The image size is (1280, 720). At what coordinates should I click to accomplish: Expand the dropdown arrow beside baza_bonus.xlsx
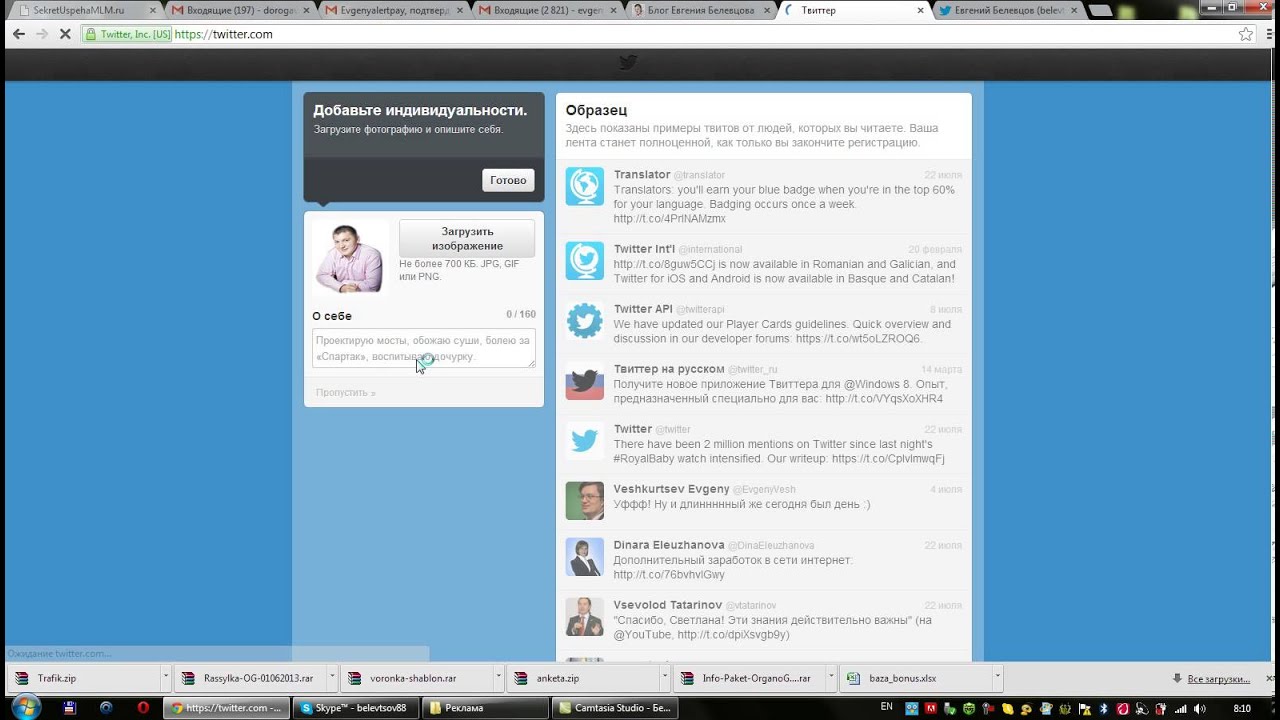tap(997, 677)
